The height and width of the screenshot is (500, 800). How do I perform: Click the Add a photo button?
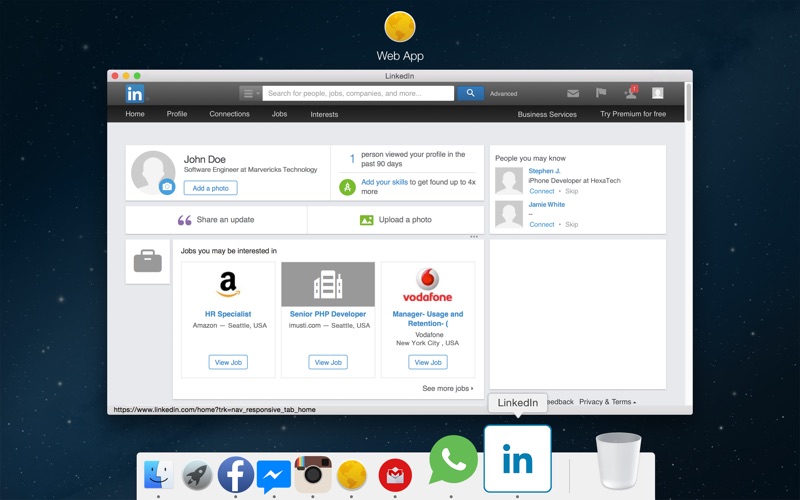click(210, 188)
